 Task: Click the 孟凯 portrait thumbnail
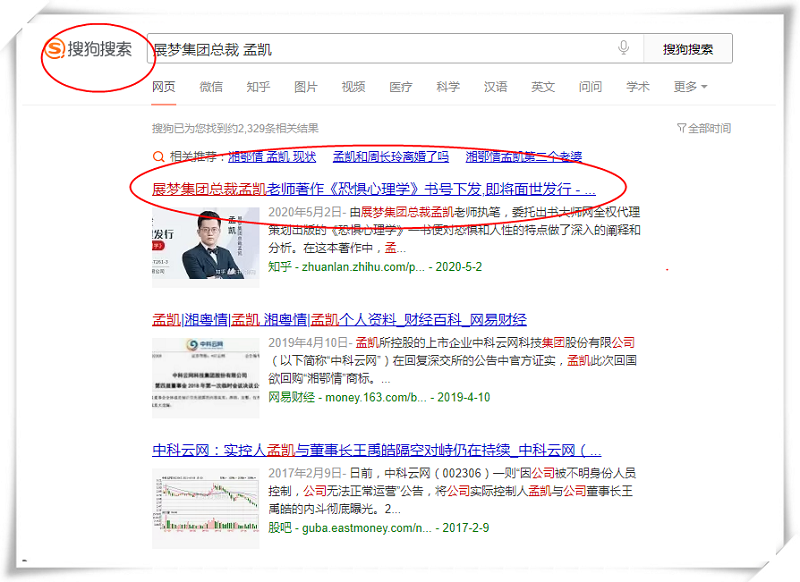point(208,245)
